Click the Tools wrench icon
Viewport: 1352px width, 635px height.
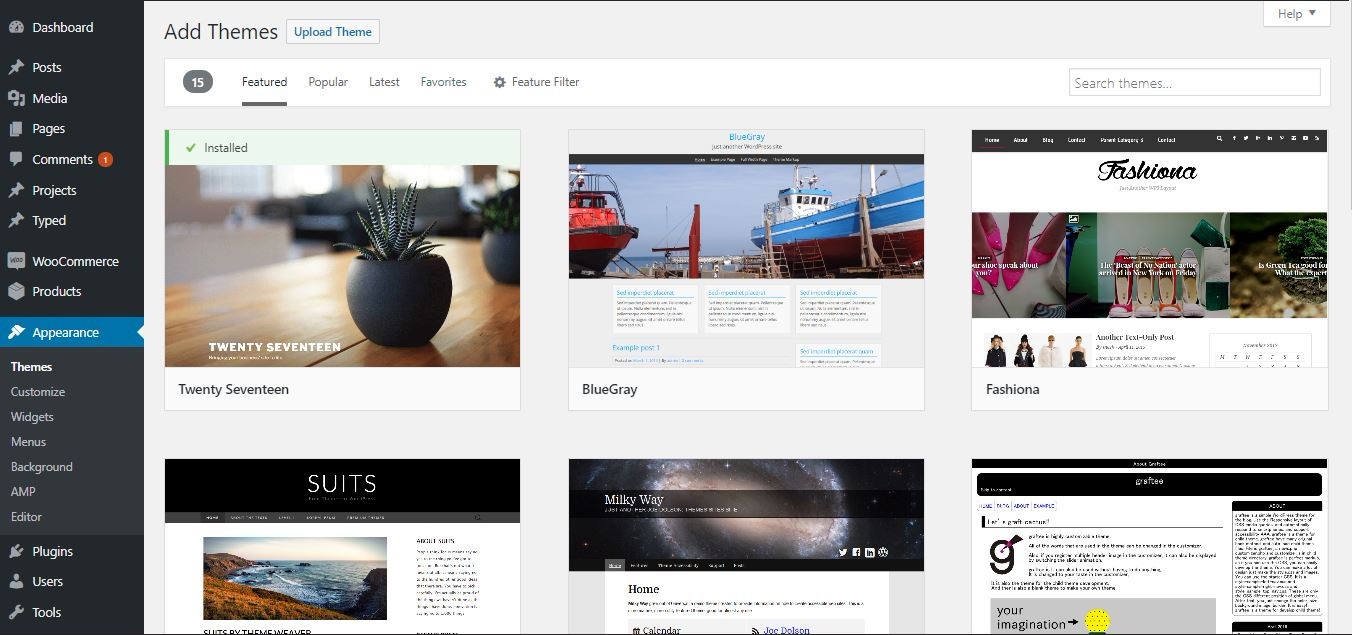16,612
